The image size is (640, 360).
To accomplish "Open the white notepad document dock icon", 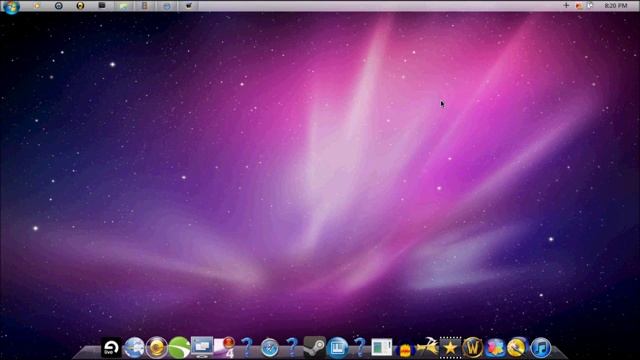I will pyautogui.click(x=382, y=348).
